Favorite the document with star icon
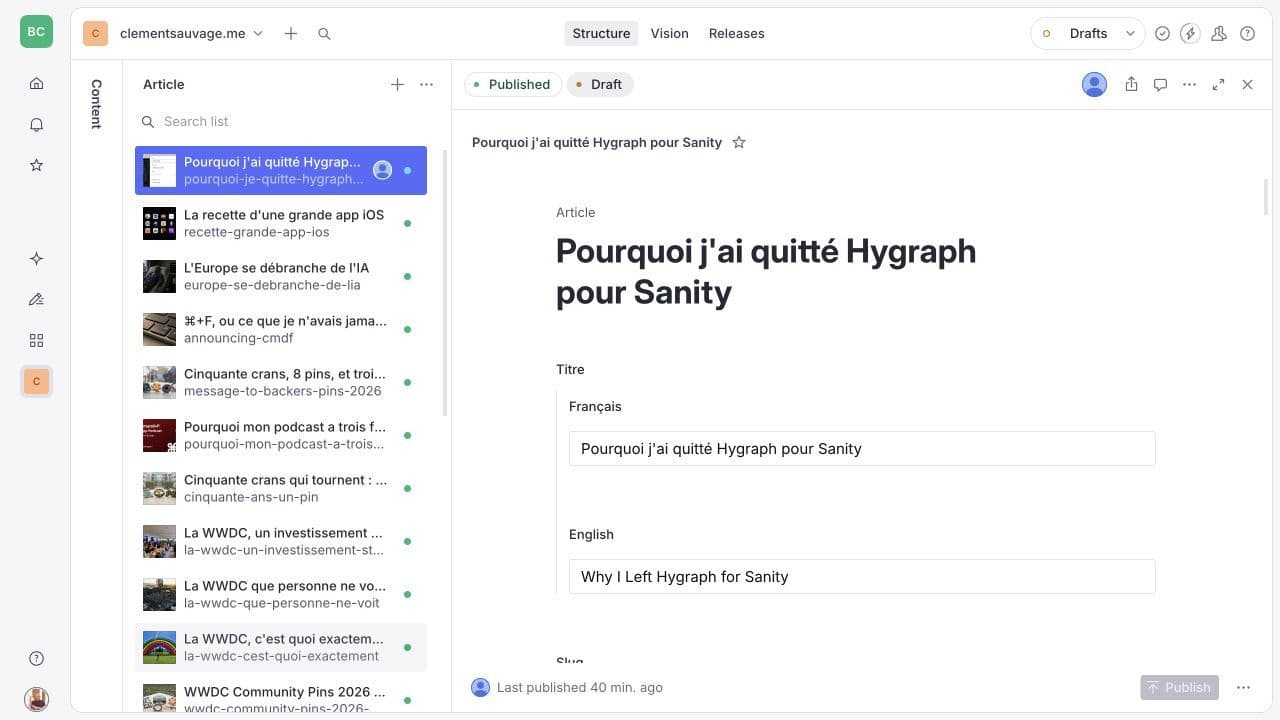The width and height of the screenshot is (1280, 720). point(739,142)
